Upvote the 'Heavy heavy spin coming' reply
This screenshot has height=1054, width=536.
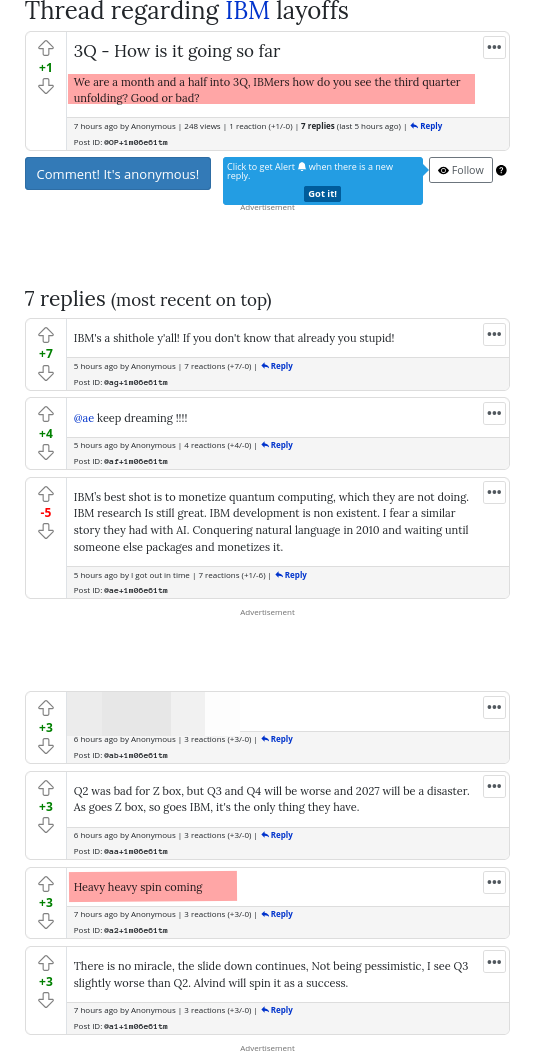click(x=46, y=884)
